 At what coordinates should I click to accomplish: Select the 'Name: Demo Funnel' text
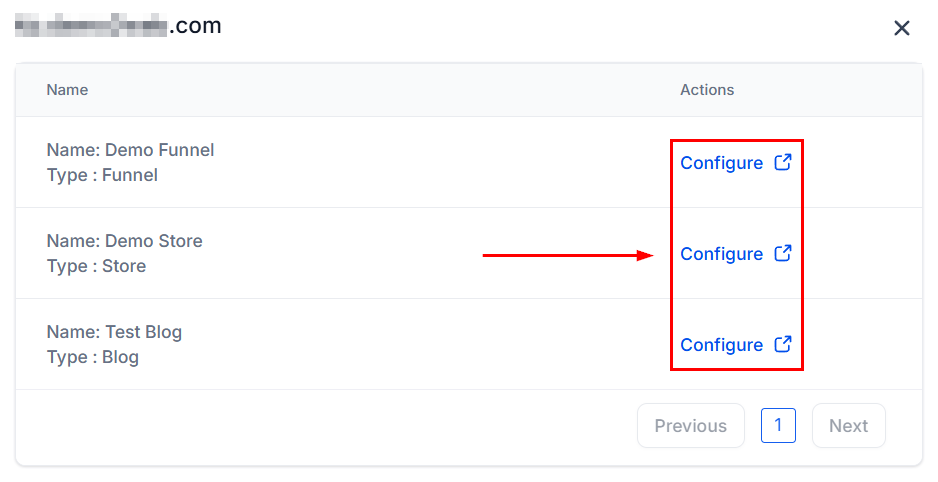(x=130, y=150)
